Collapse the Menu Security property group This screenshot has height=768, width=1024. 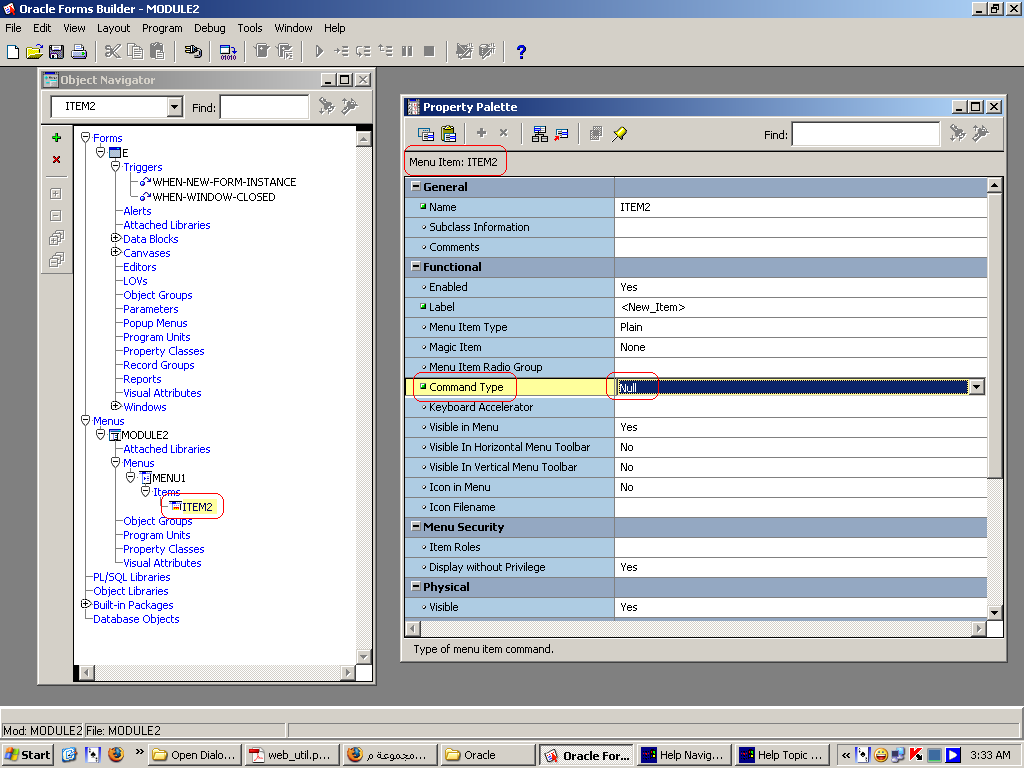pyautogui.click(x=416, y=527)
